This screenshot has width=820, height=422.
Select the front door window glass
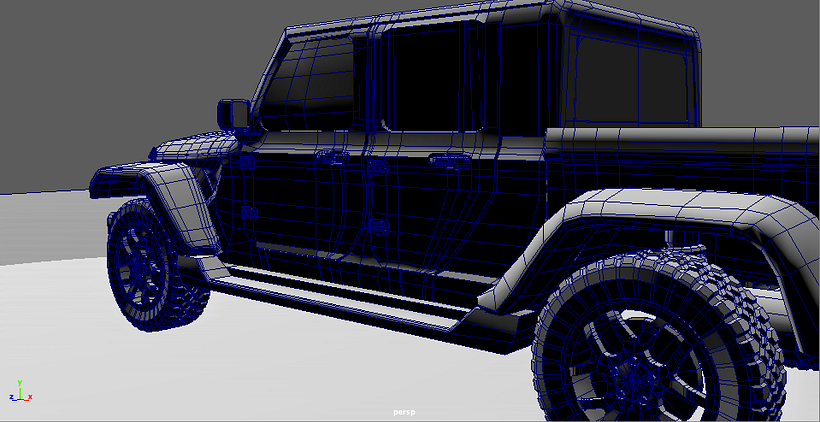(308, 85)
